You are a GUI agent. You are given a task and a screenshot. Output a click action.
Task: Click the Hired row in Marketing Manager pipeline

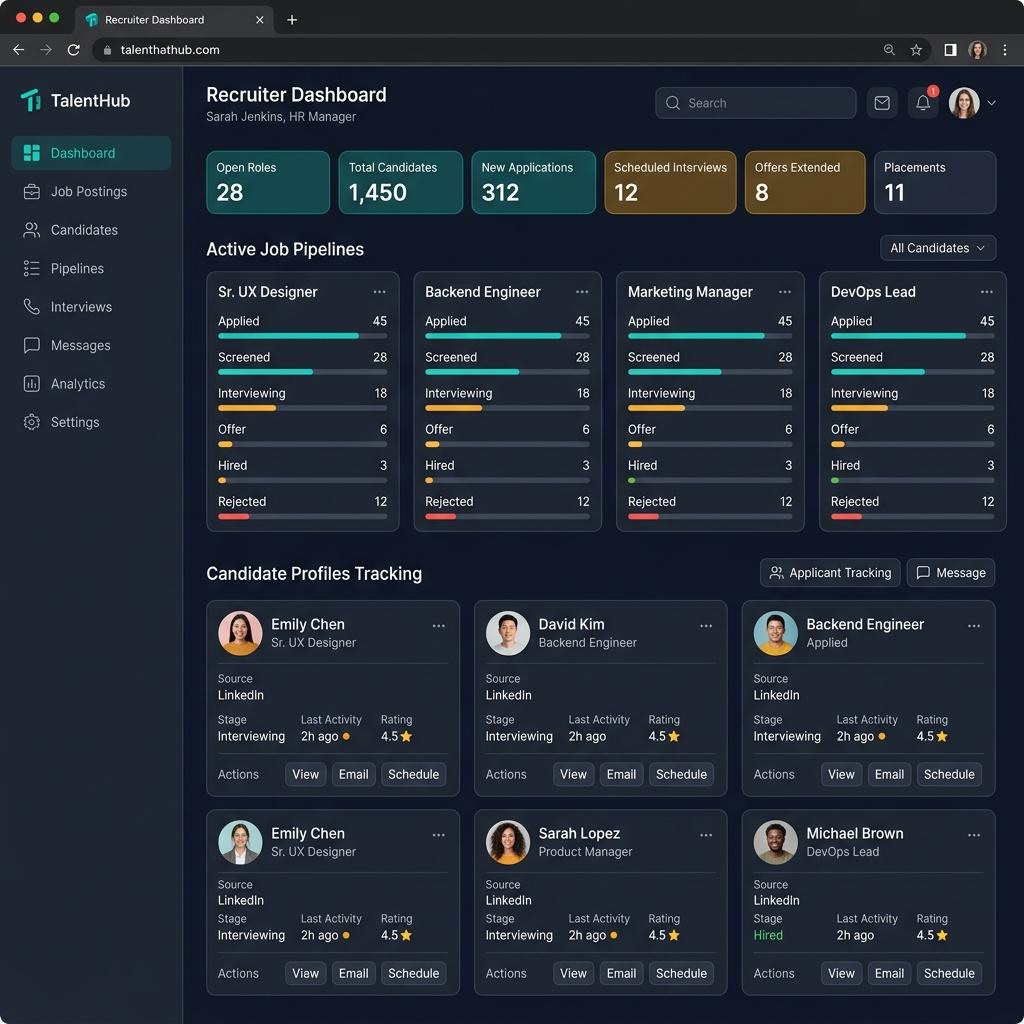[710, 471]
